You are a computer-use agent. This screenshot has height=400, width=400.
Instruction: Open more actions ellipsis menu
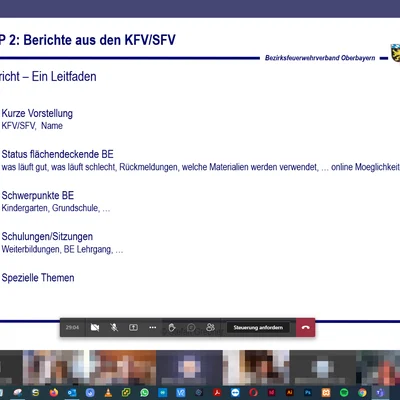(x=153, y=327)
